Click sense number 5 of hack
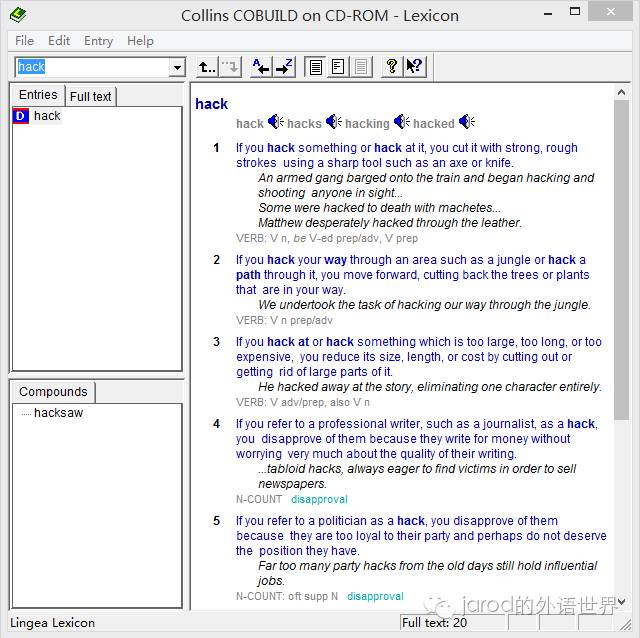 [217, 521]
